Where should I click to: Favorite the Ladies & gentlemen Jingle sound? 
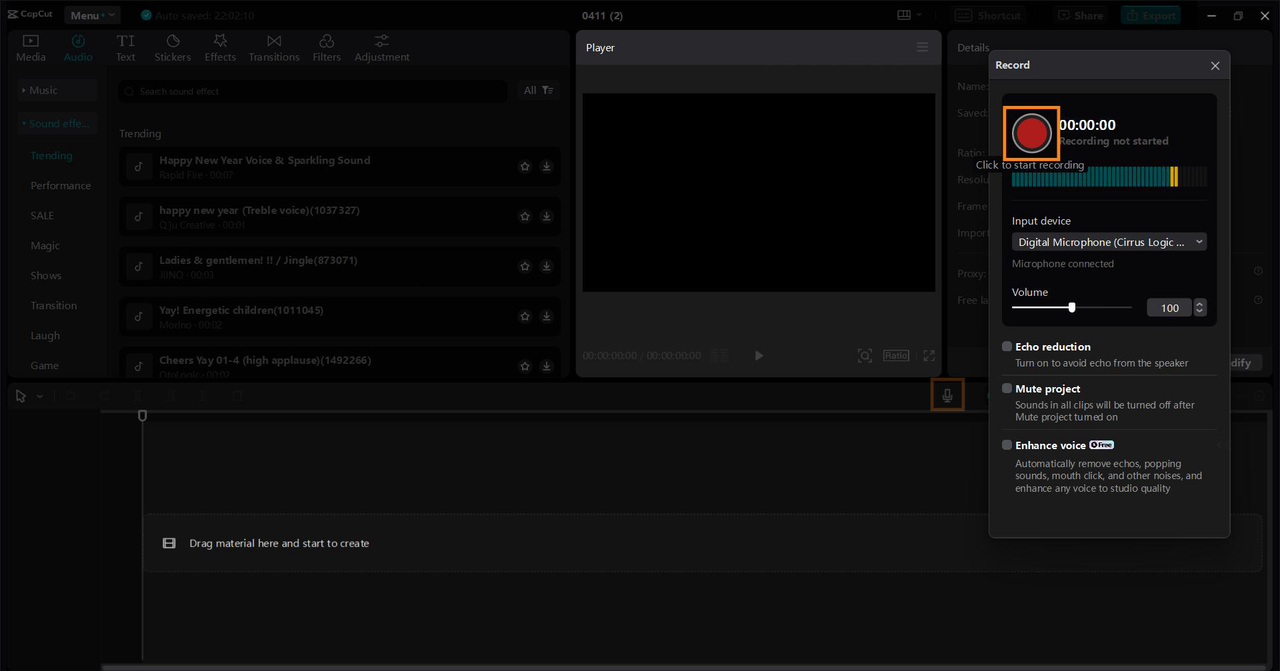point(525,267)
